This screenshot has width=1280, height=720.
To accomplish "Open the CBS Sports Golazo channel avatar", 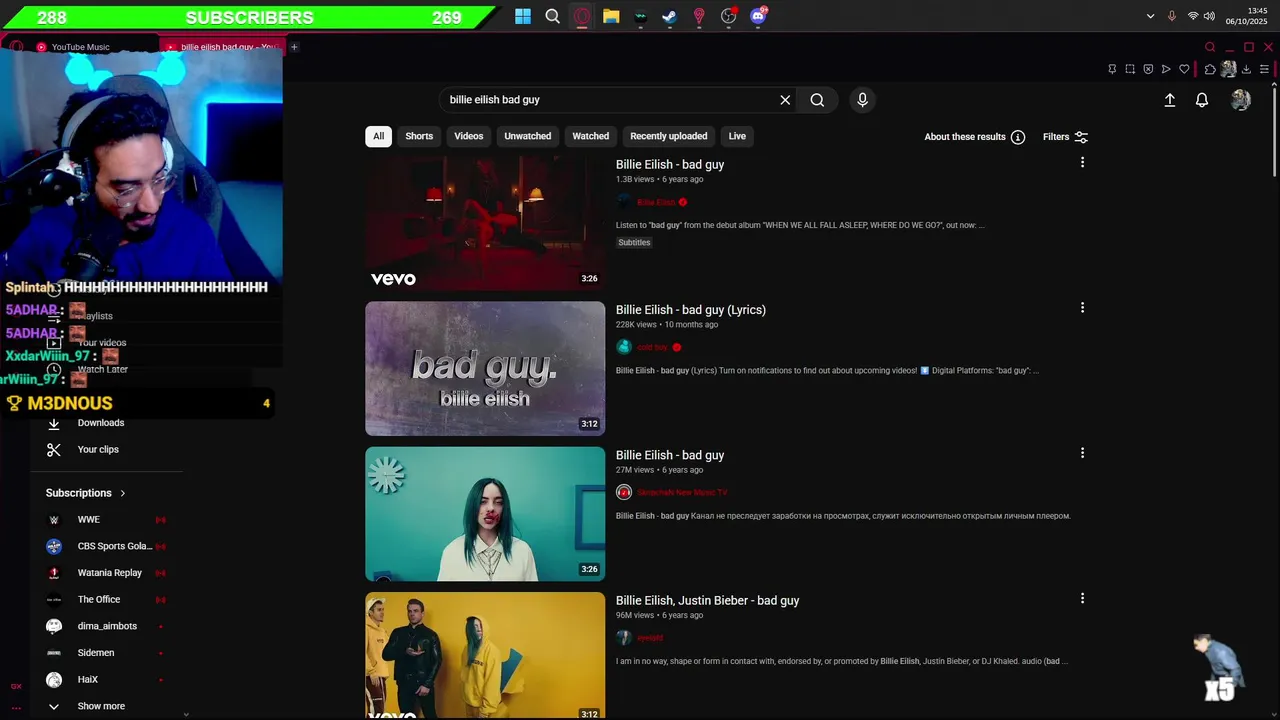I will [54, 546].
